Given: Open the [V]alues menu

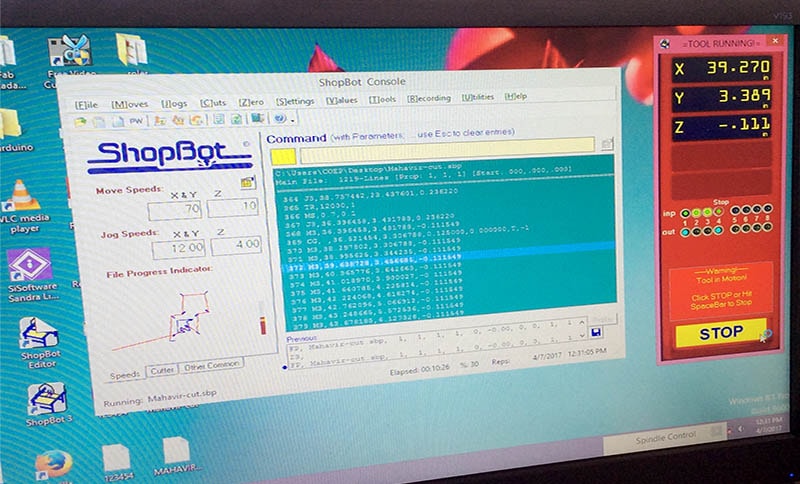Looking at the screenshot, I should (x=341, y=100).
